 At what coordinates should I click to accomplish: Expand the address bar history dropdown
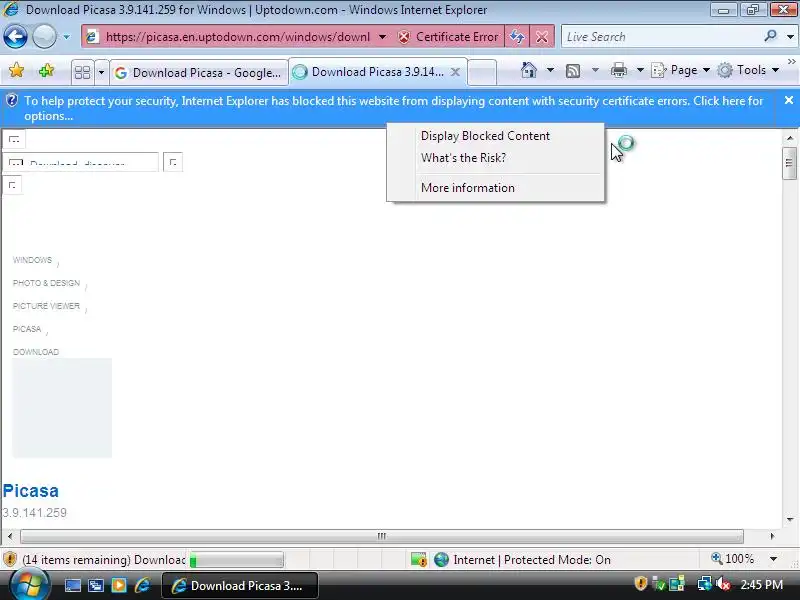point(382,37)
